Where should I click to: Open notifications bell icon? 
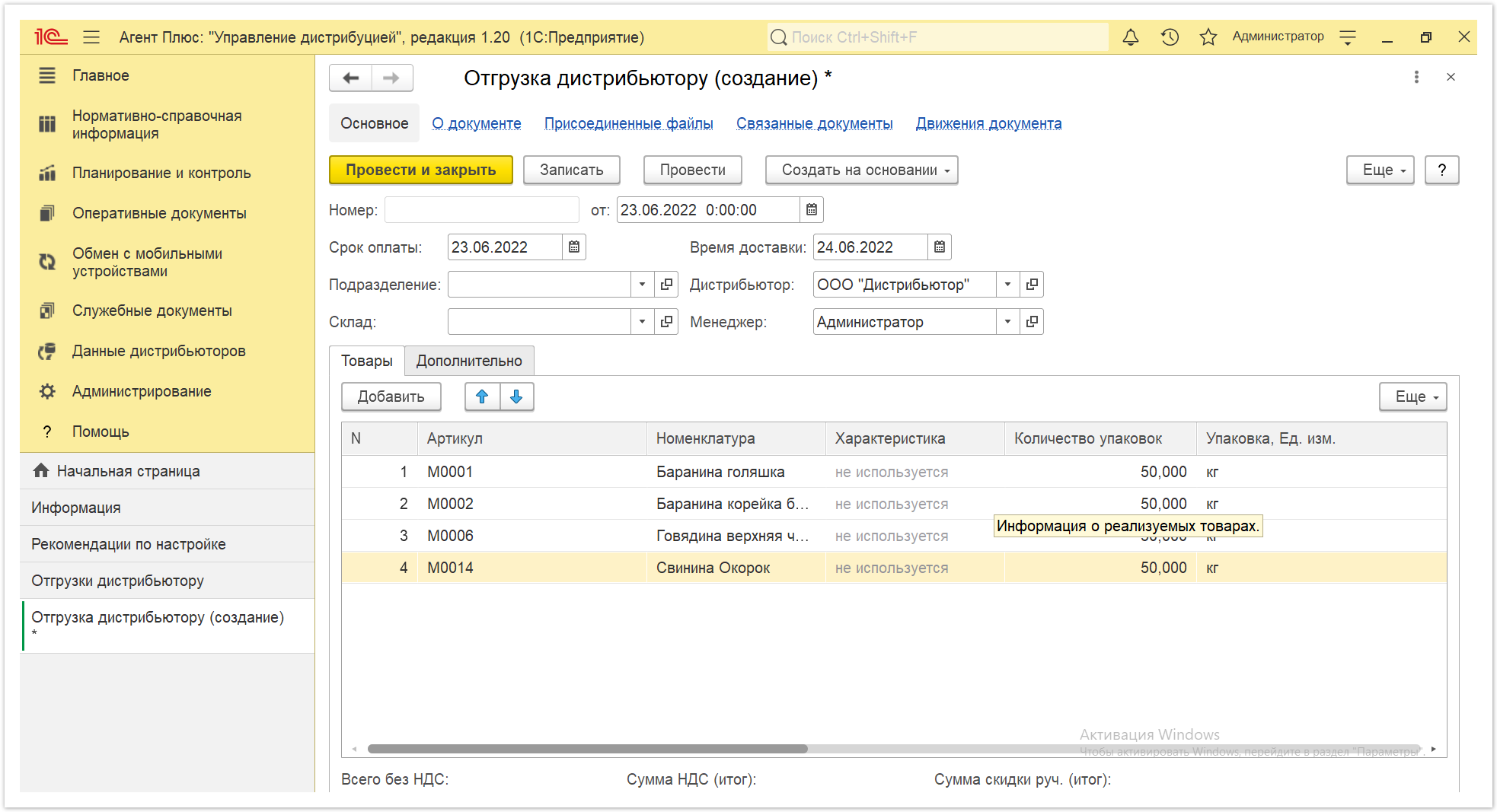click(1131, 37)
